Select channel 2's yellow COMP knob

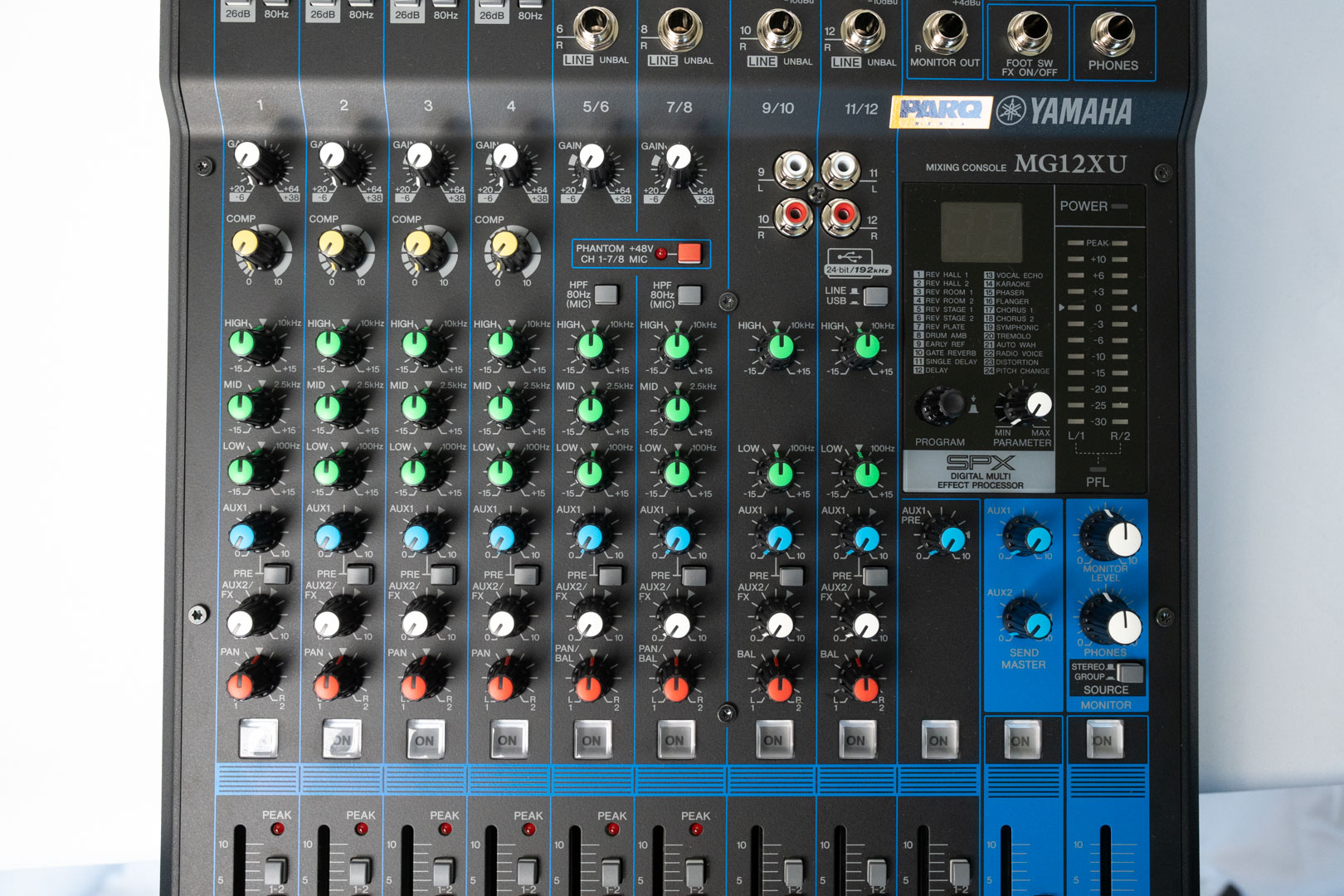(342, 250)
